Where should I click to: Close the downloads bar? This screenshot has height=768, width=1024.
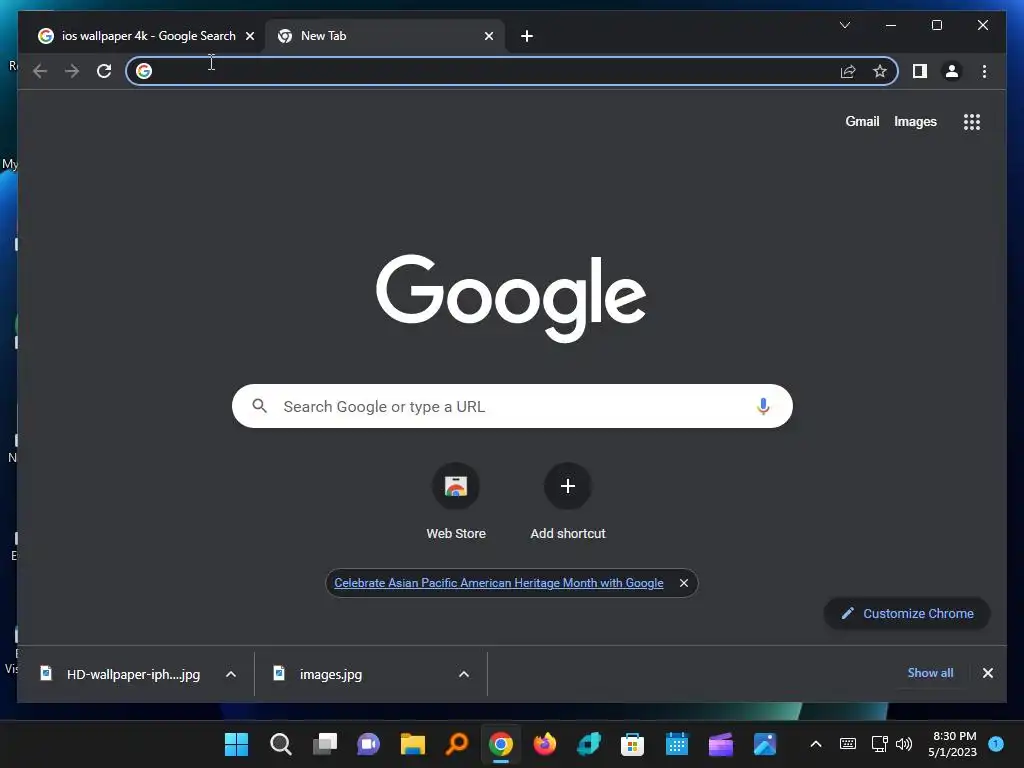coord(987,673)
